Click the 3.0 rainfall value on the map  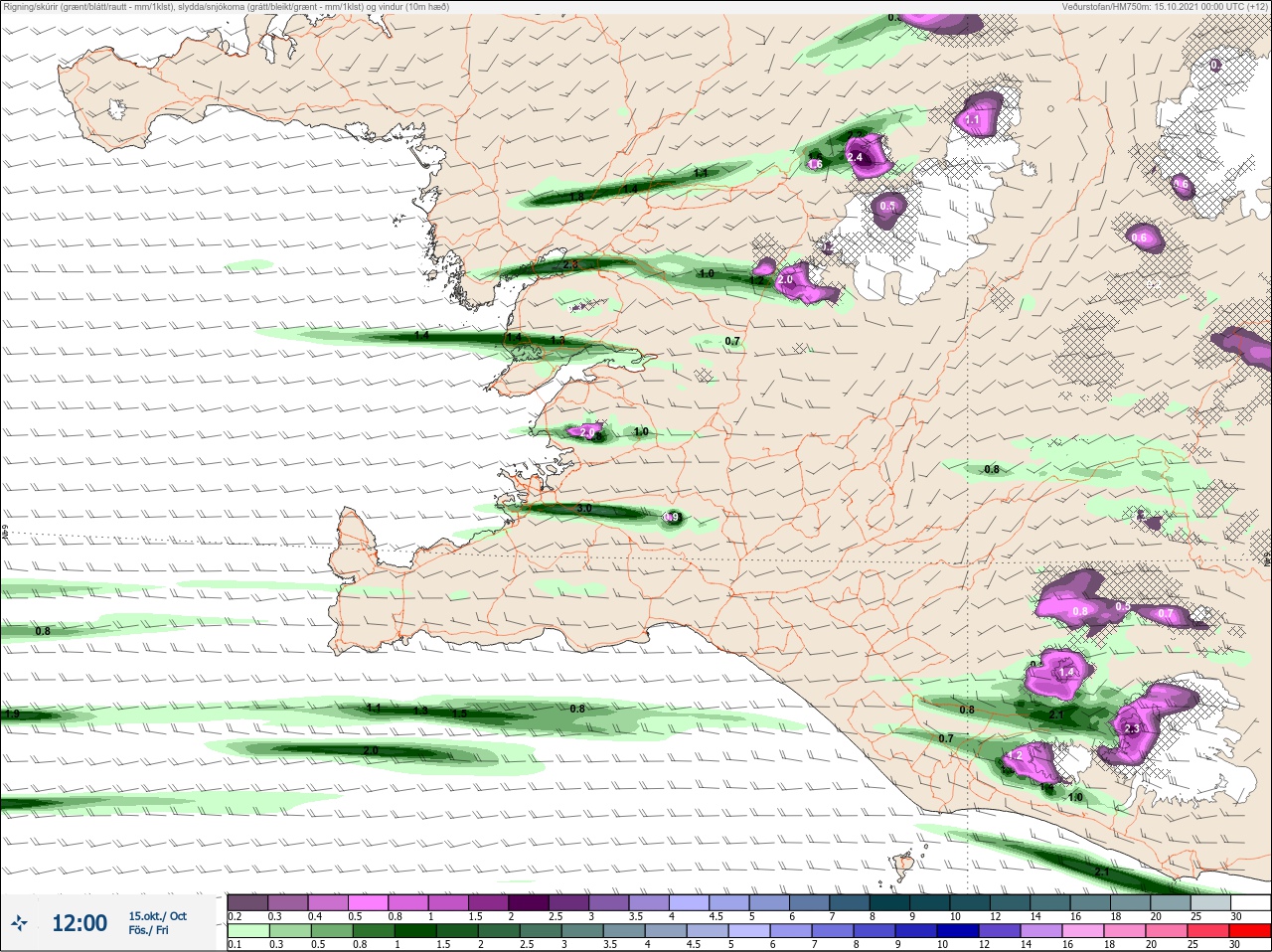584,509
